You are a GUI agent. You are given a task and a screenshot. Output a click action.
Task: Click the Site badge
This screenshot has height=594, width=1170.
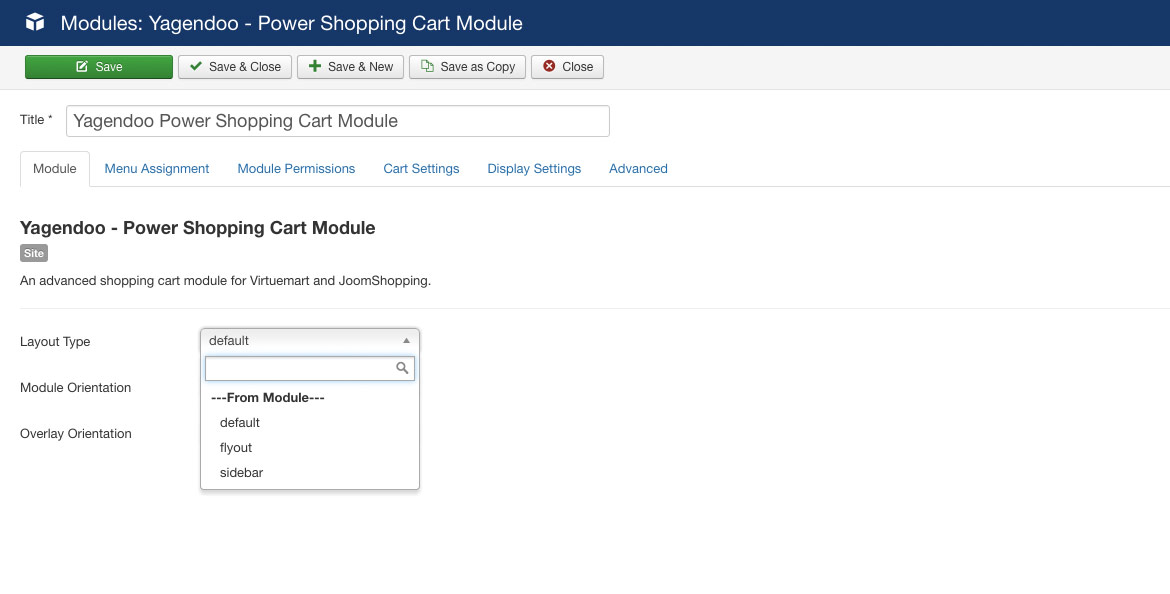point(34,253)
